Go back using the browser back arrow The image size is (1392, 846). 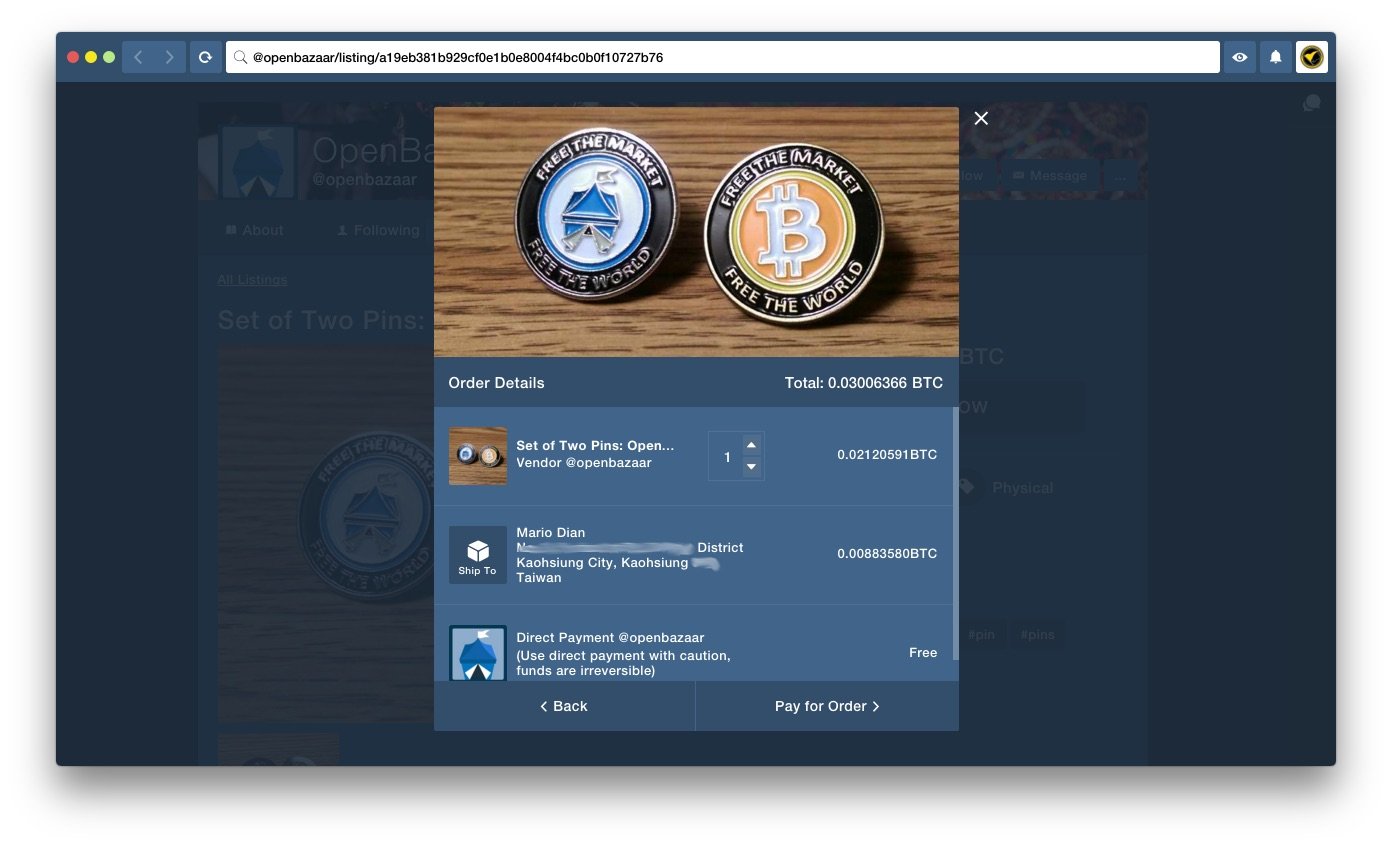point(138,57)
